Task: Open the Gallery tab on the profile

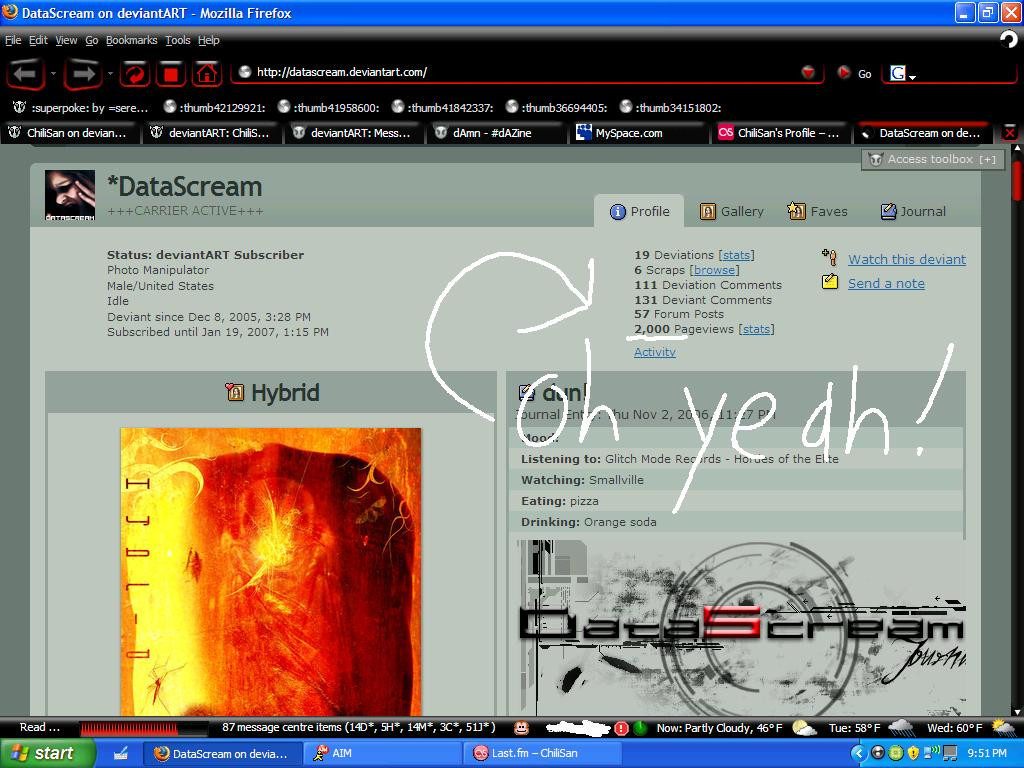Action: [731, 212]
